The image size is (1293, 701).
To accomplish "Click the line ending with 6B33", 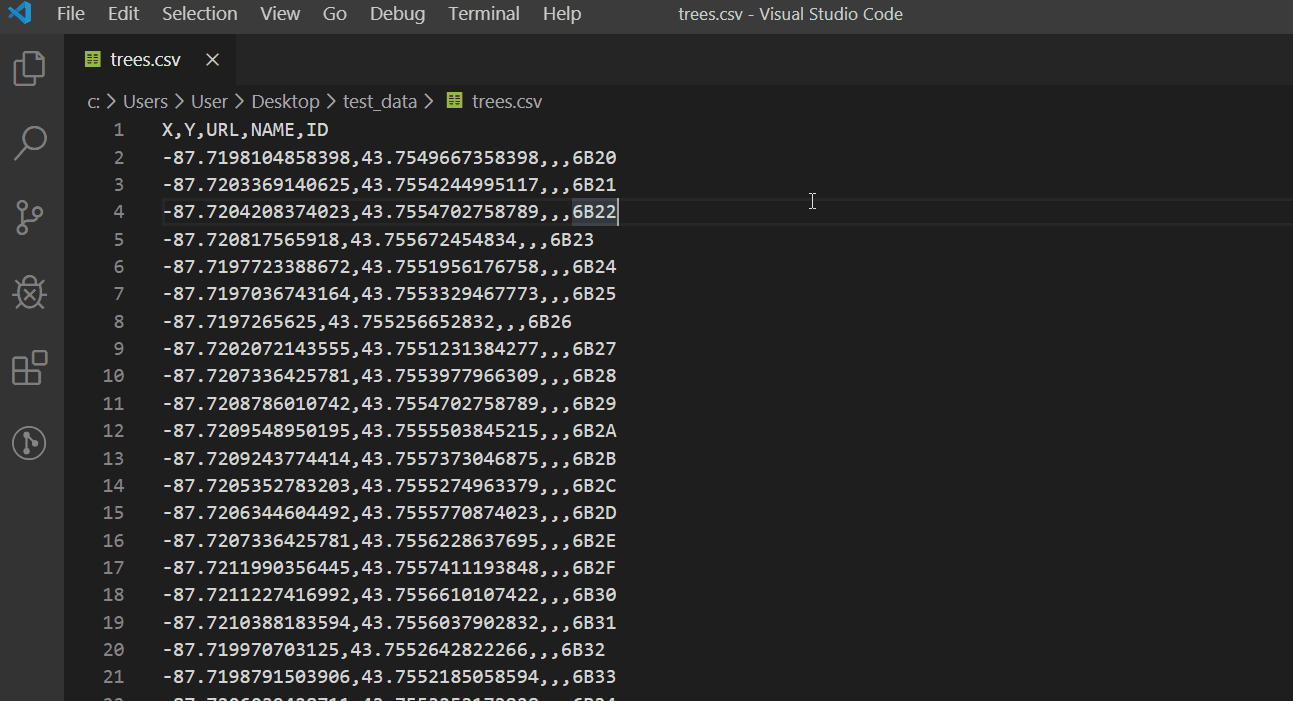I will [389, 677].
